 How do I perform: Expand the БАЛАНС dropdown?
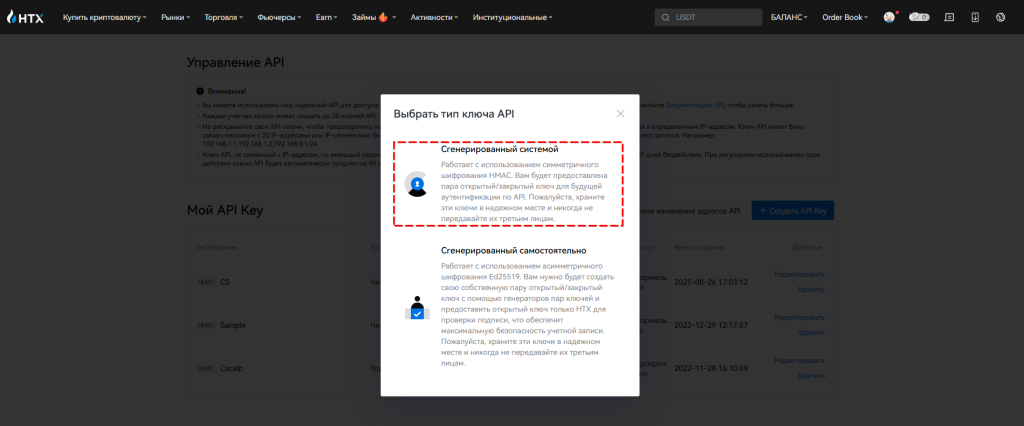tap(789, 18)
